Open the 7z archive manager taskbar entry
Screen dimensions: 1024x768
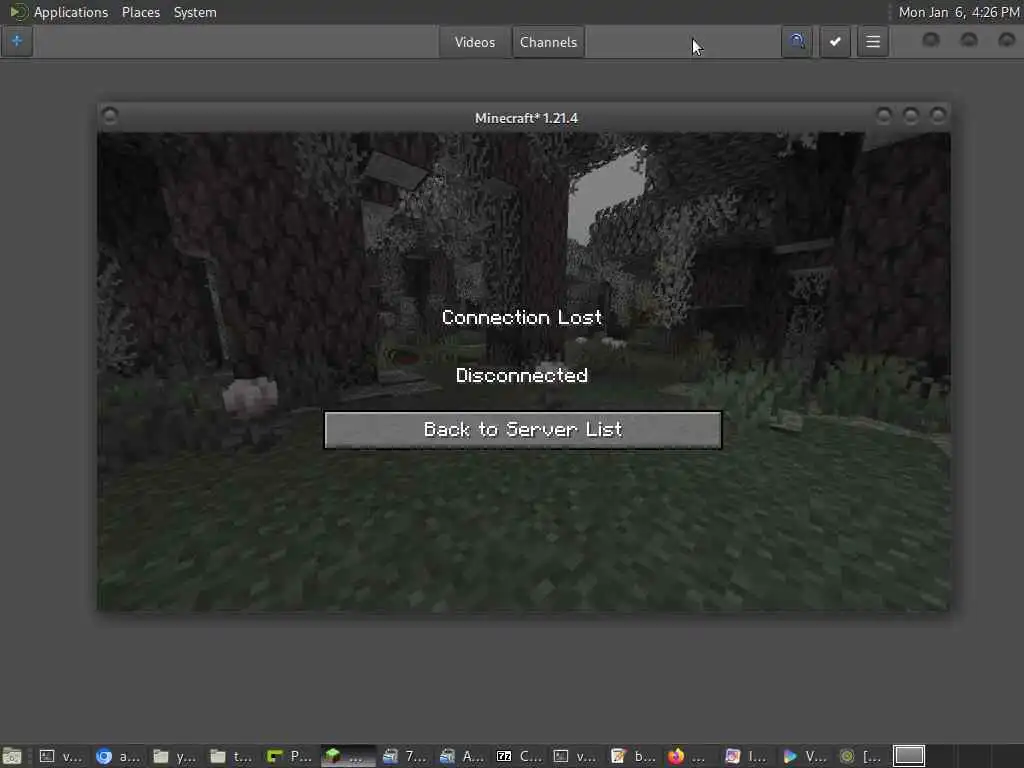[519, 756]
